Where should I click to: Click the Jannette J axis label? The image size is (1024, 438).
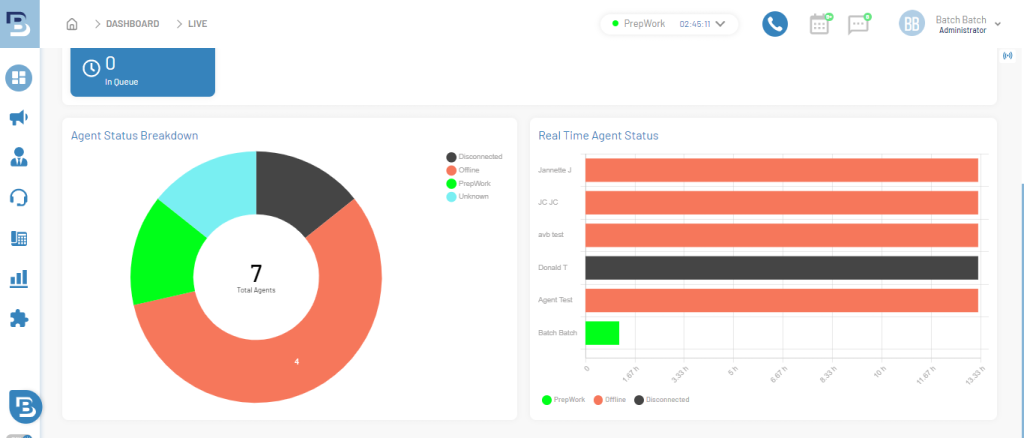tap(554, 170)
